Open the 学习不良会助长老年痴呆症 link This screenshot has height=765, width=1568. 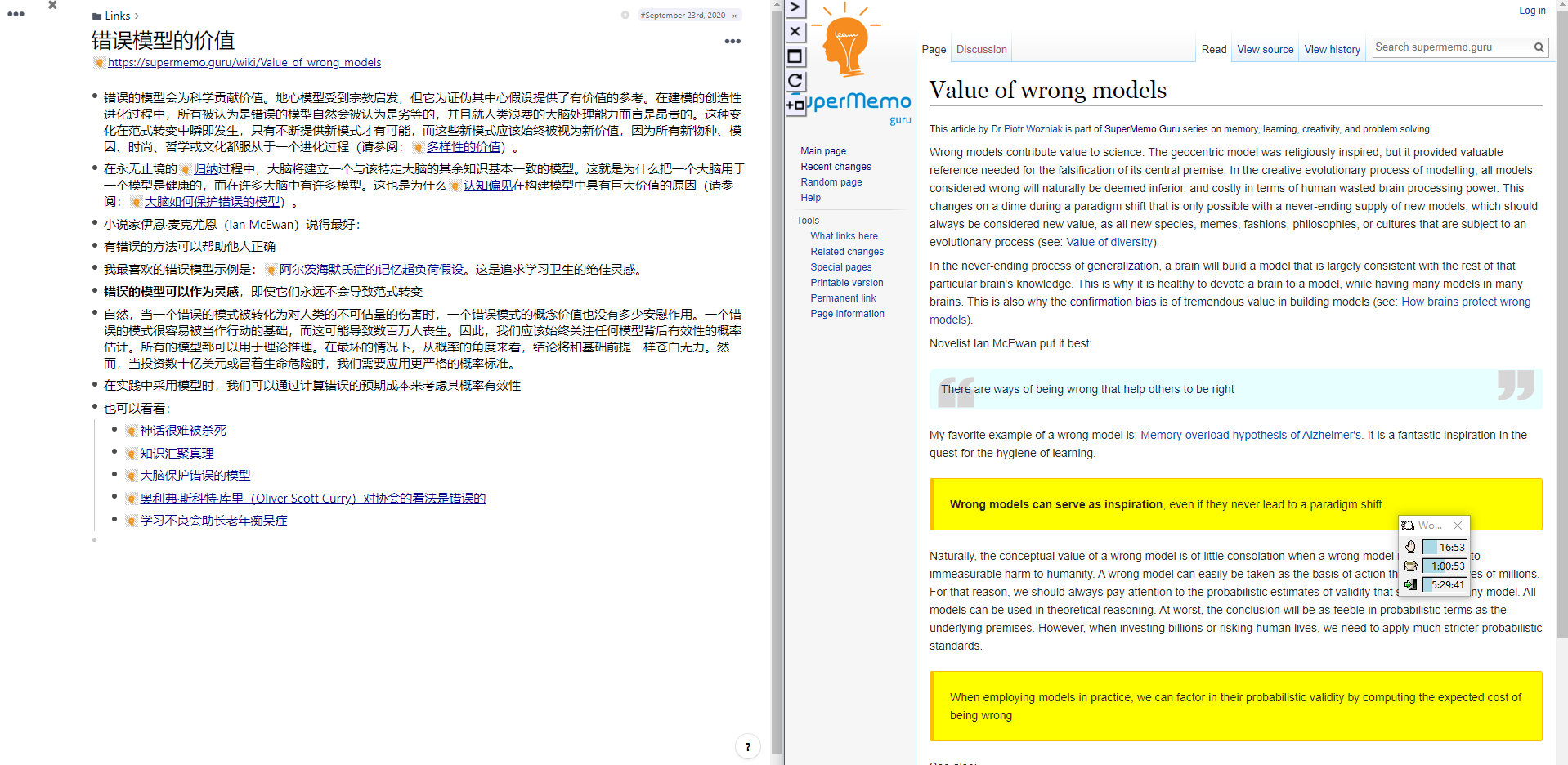(213, 521)
